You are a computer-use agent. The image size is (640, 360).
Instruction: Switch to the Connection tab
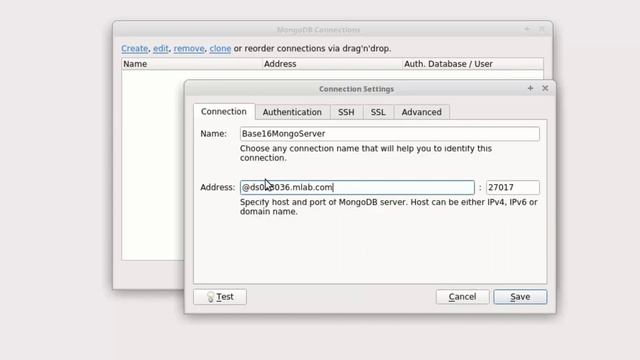(x=224, y=111)
